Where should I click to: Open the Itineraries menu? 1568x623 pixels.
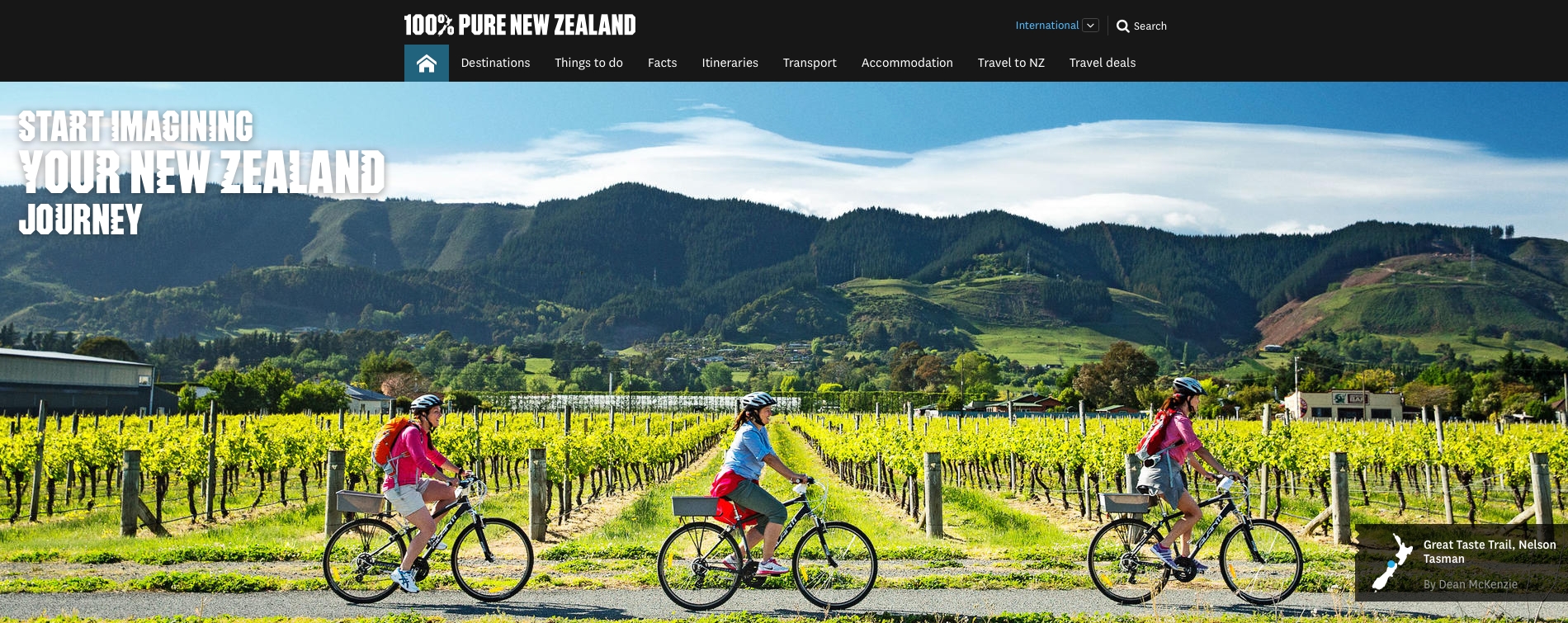(730, 63)
